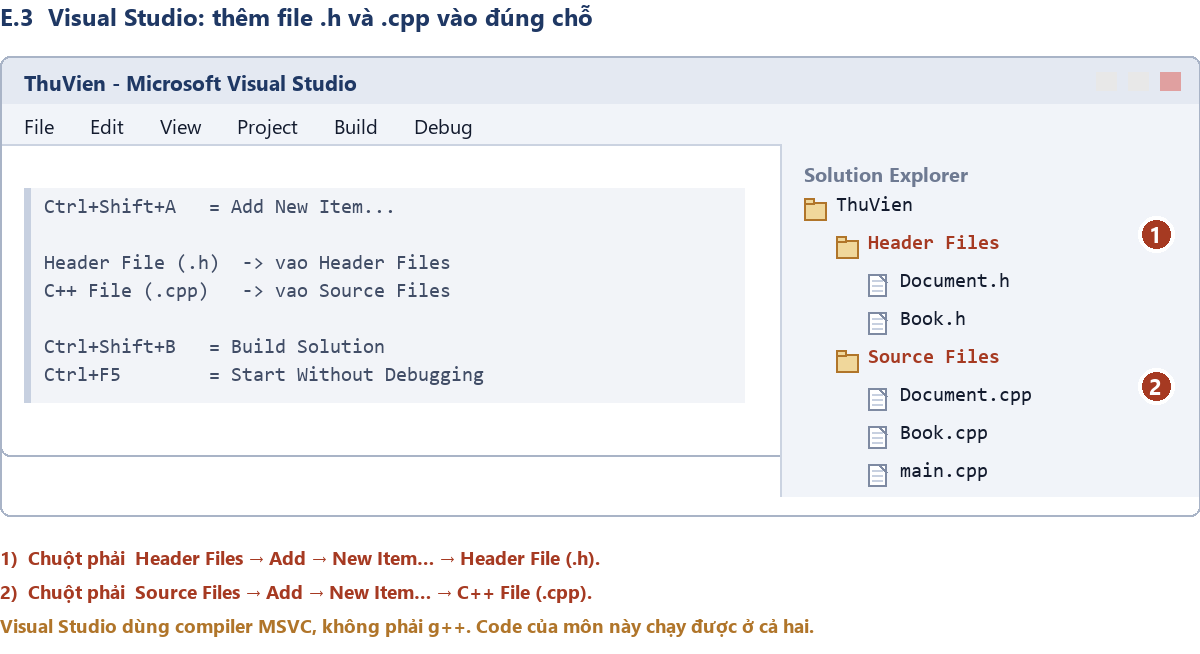Open the Debug menu
The height and width of the screenshot is (654, 1200).
(443, 127)
